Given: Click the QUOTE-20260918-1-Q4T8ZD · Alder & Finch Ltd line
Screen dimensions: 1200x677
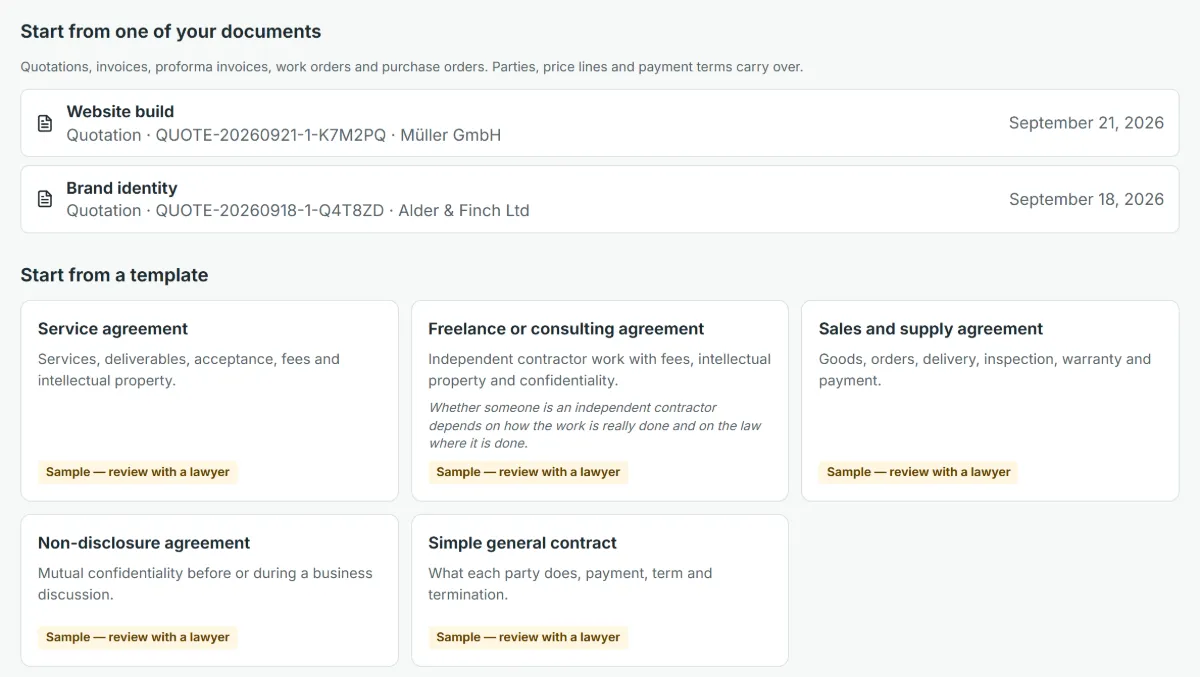Looking at the screenshot, I should coord(298,211).
